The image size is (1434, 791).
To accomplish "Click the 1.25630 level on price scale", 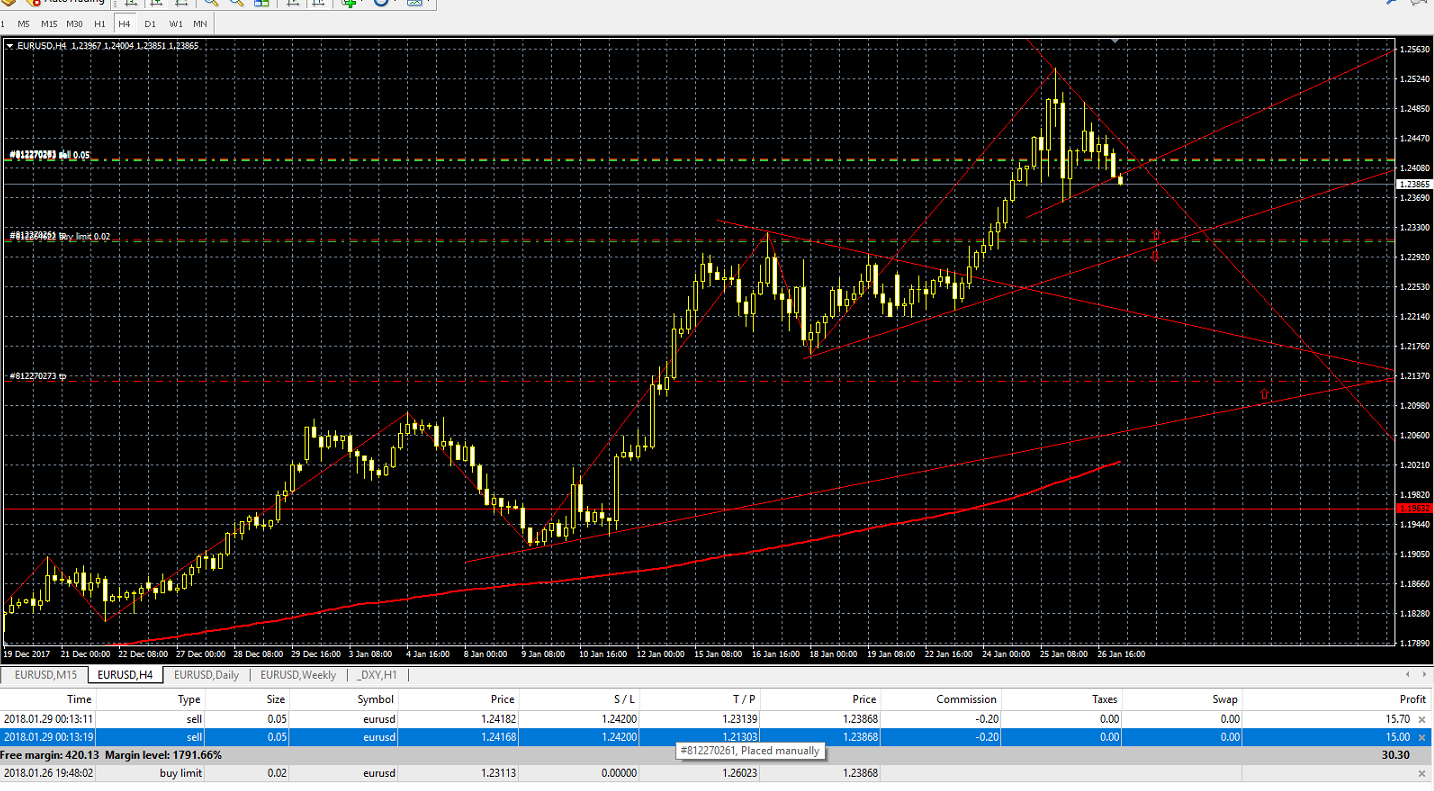I will 1415,49.
